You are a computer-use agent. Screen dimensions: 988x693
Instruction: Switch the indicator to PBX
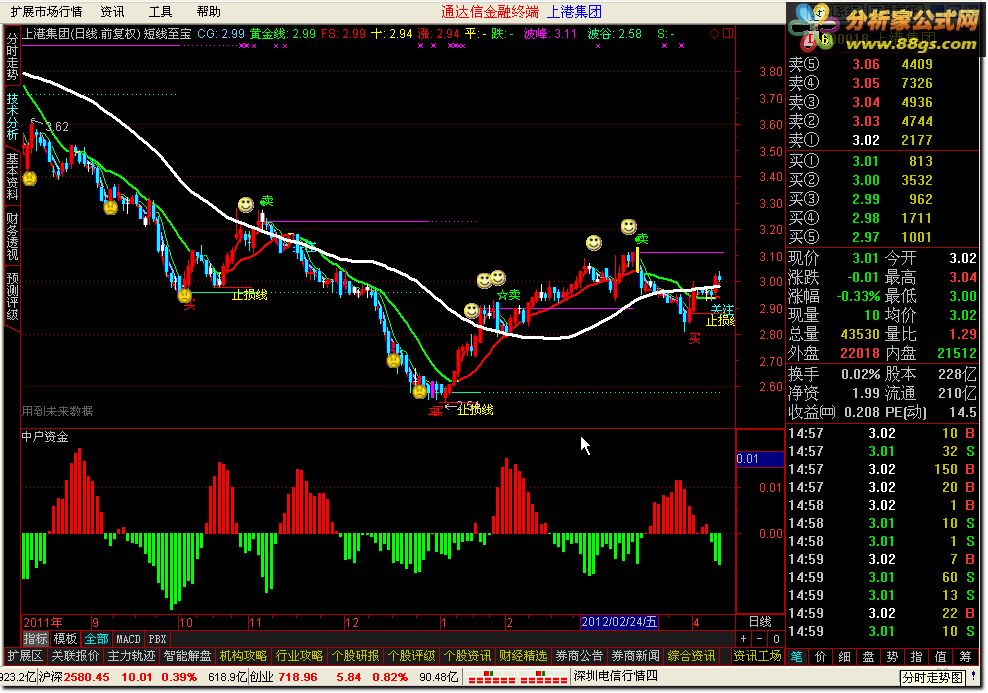(158, 639)
